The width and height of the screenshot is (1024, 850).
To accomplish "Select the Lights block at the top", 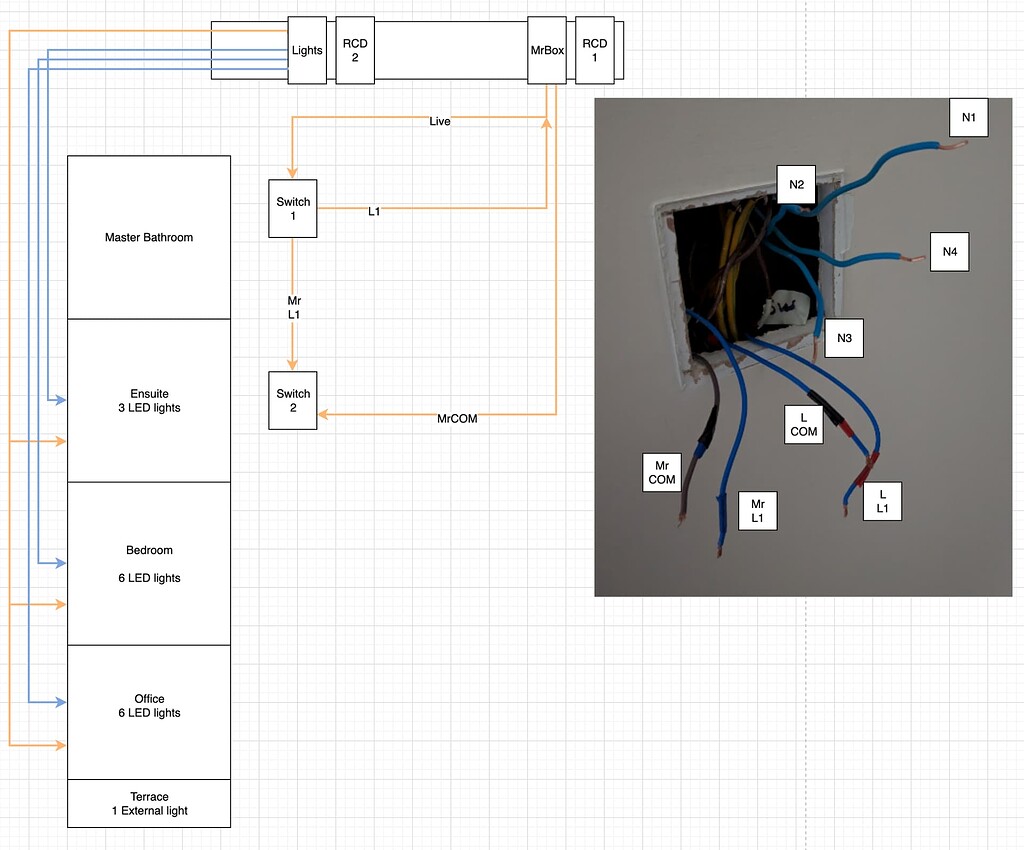I will pyautogui.click(x=306, y=50).
